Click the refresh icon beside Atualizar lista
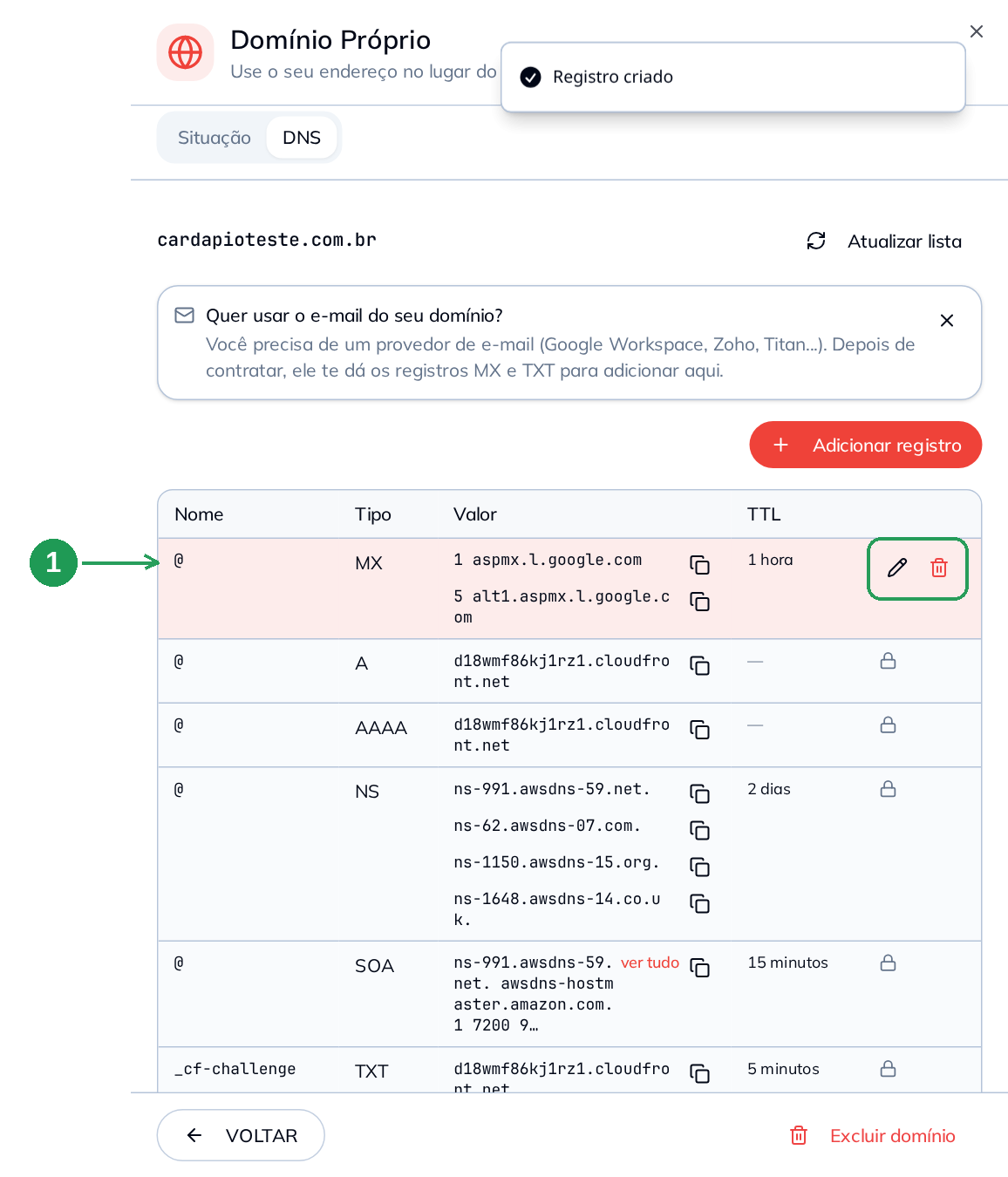This screenshot has width=1008, height=1177. tap(816, 241)
